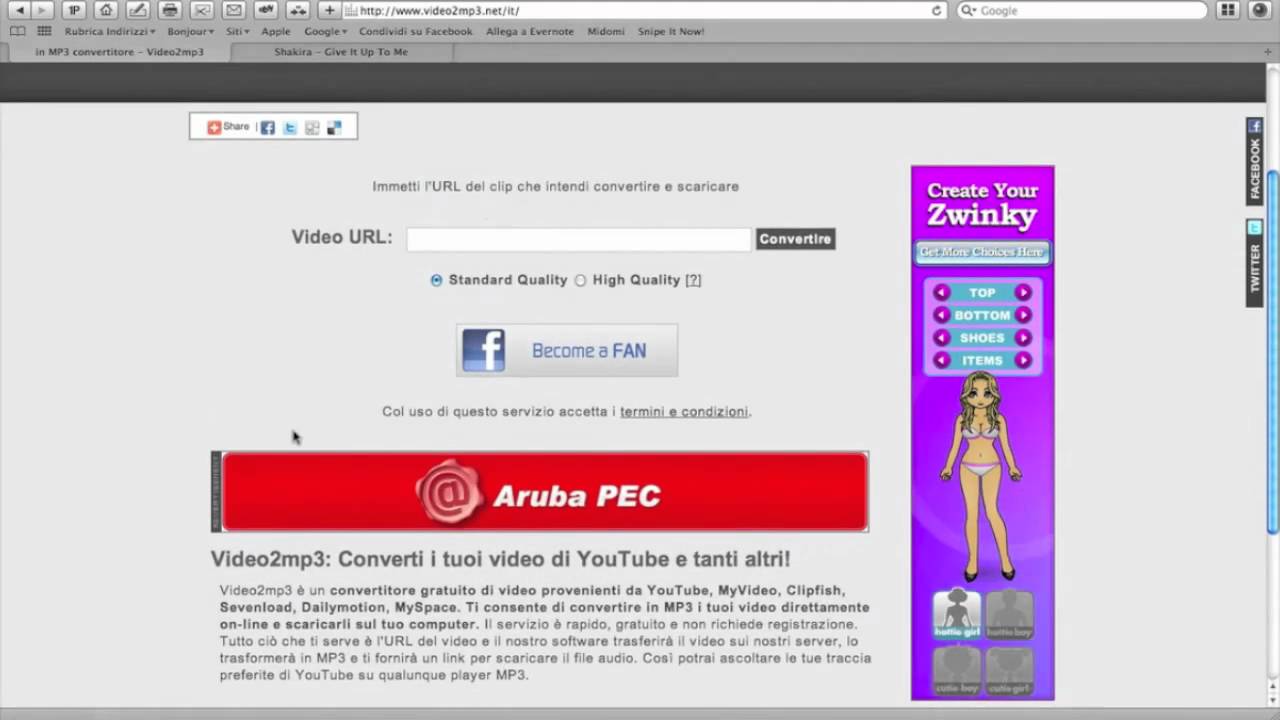Open termini e condizioni link
1280x720 pixels.
point(684,411)
